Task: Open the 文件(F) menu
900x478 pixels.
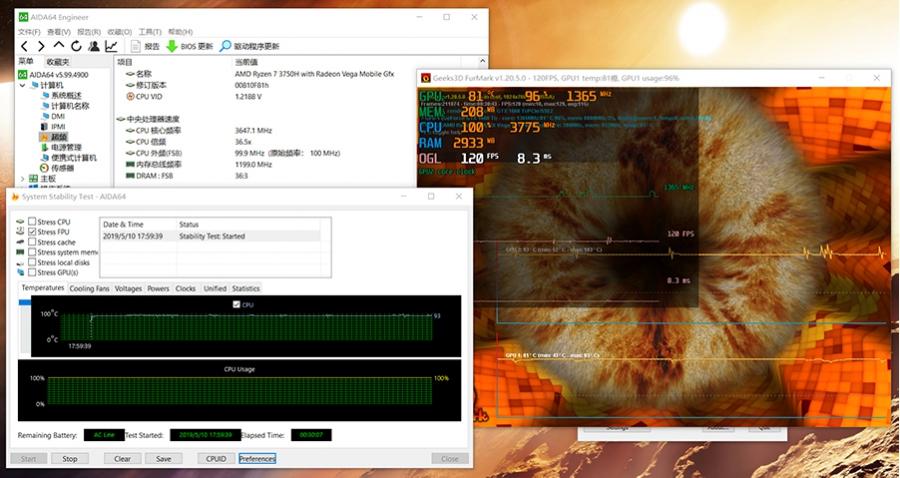Action: (29, 32)
